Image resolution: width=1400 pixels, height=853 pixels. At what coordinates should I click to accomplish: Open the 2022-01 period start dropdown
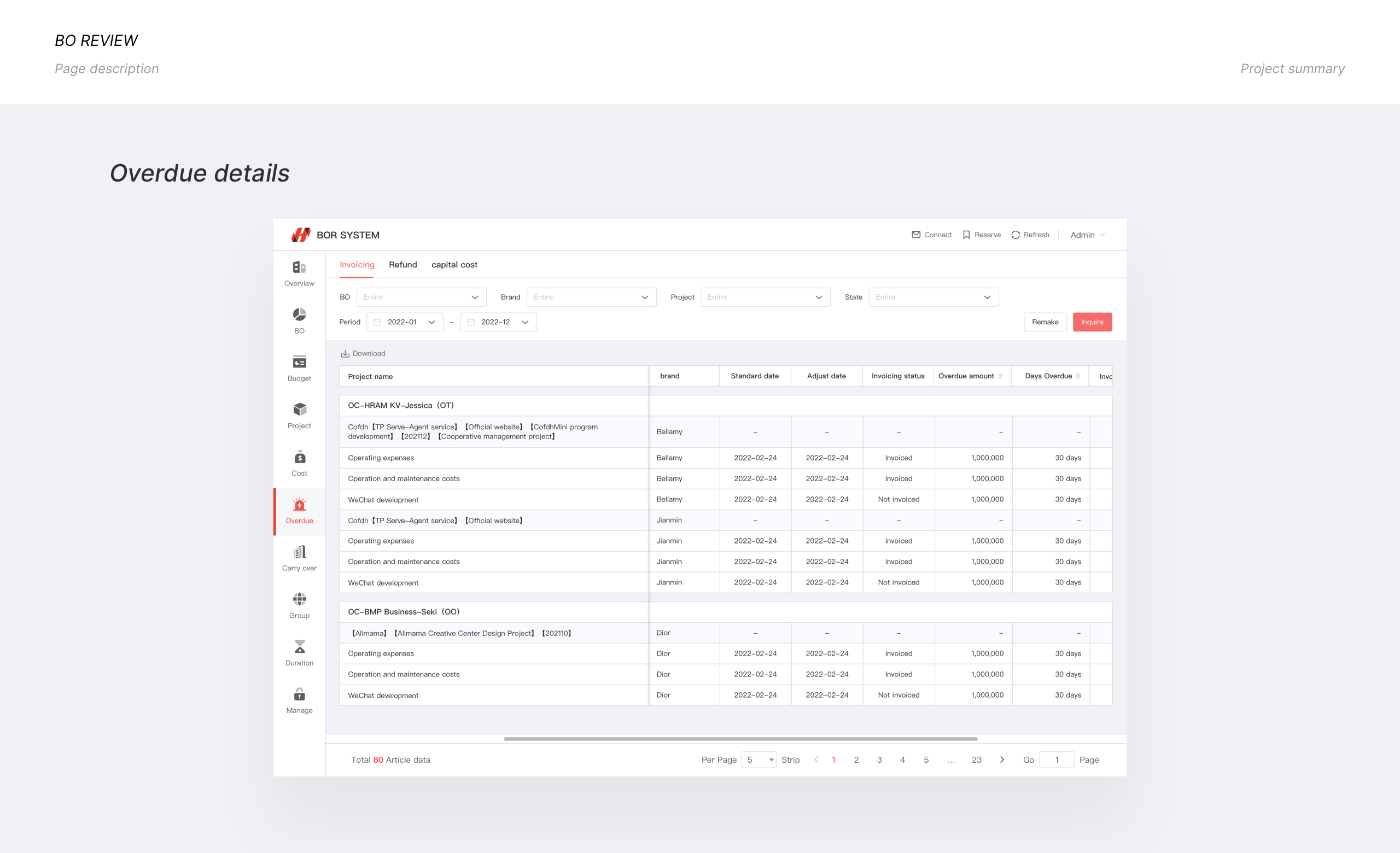point(405,322)
